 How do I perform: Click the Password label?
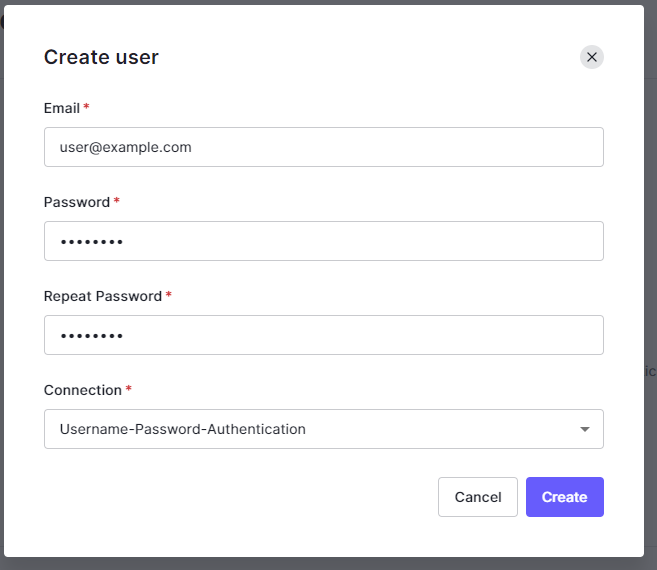coord(76,202)
